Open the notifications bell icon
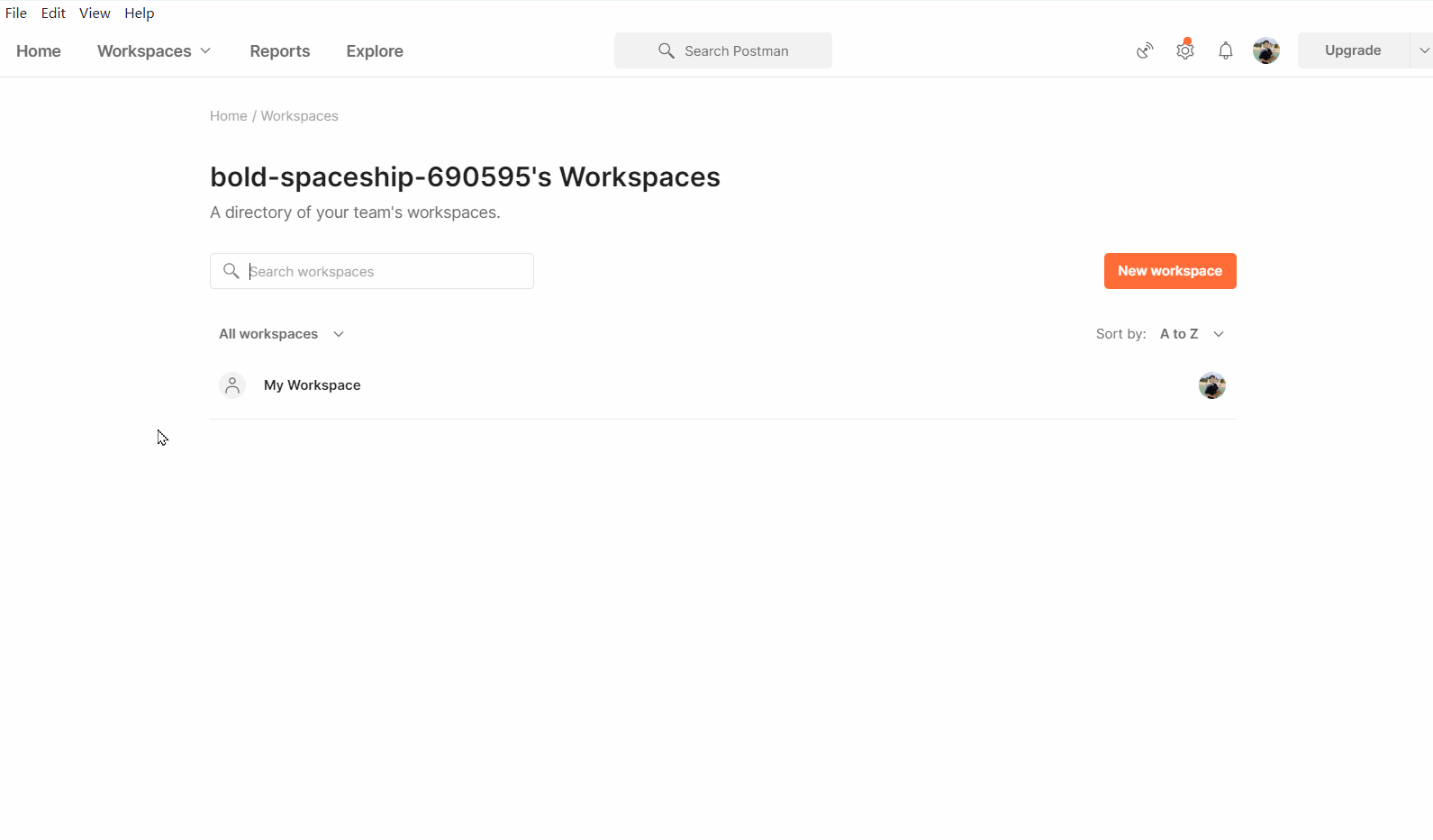The height and width of the screenshot is (840, 1433). 1226,50
